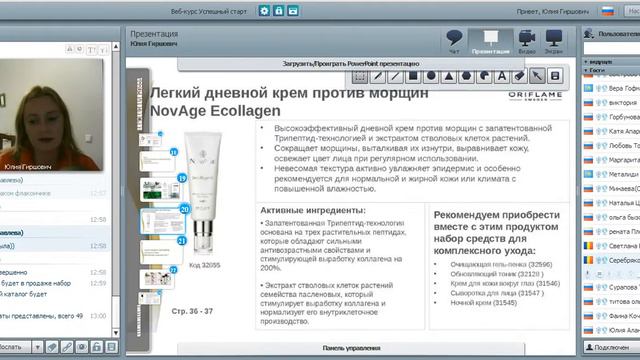Select user Фаина in the guests list

tap(611, 316)
